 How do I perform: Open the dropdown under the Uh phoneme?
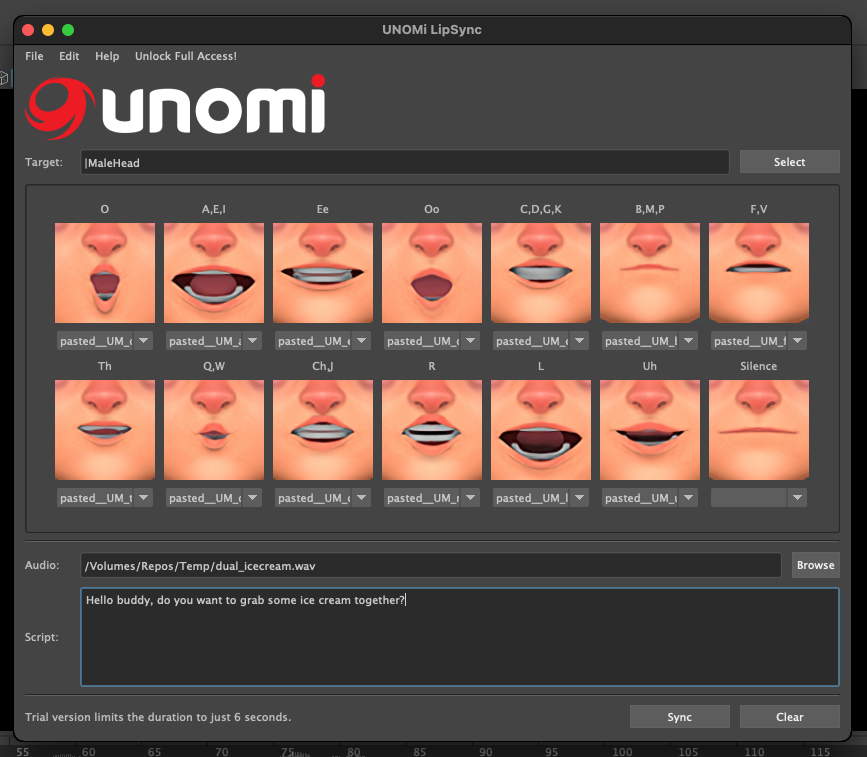(649, 498)
